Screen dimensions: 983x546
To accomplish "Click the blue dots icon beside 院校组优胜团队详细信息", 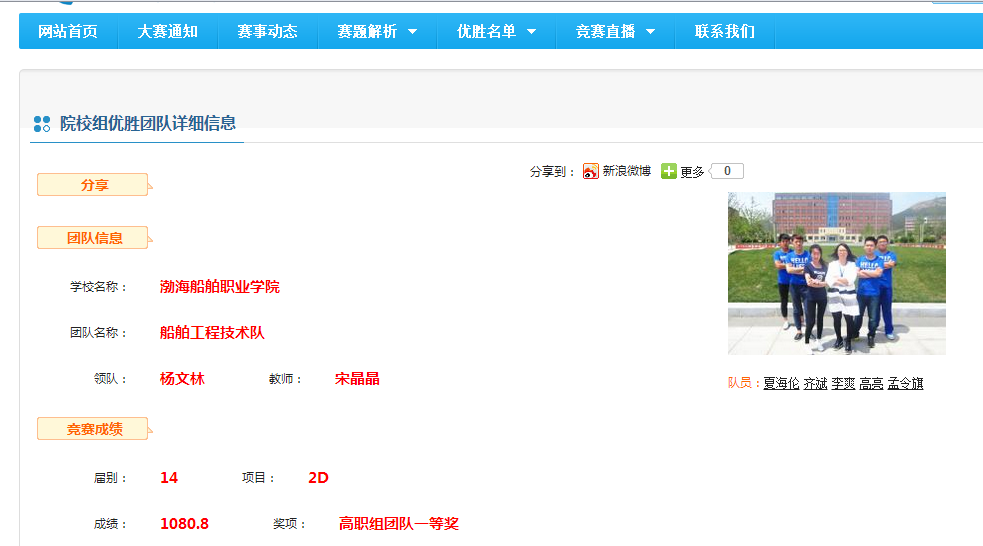I will [42, 124].
